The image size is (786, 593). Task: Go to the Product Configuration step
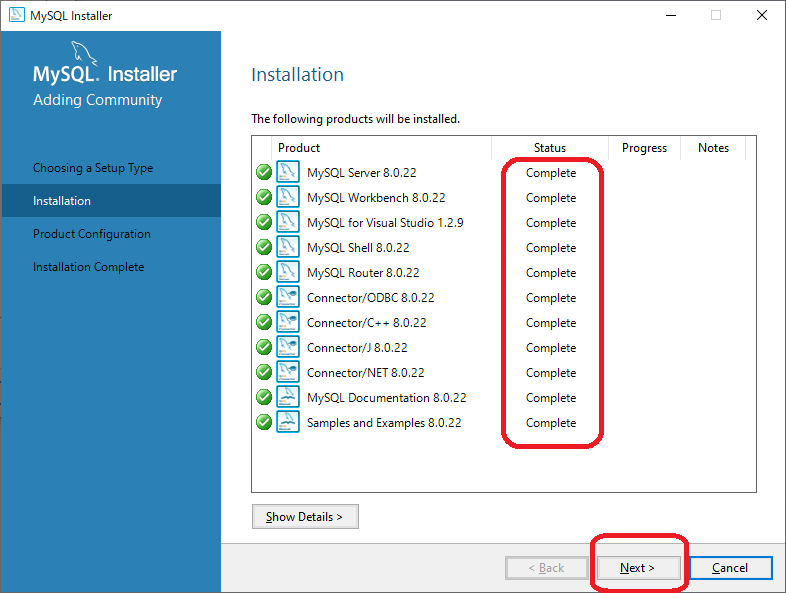pos(92,234)
